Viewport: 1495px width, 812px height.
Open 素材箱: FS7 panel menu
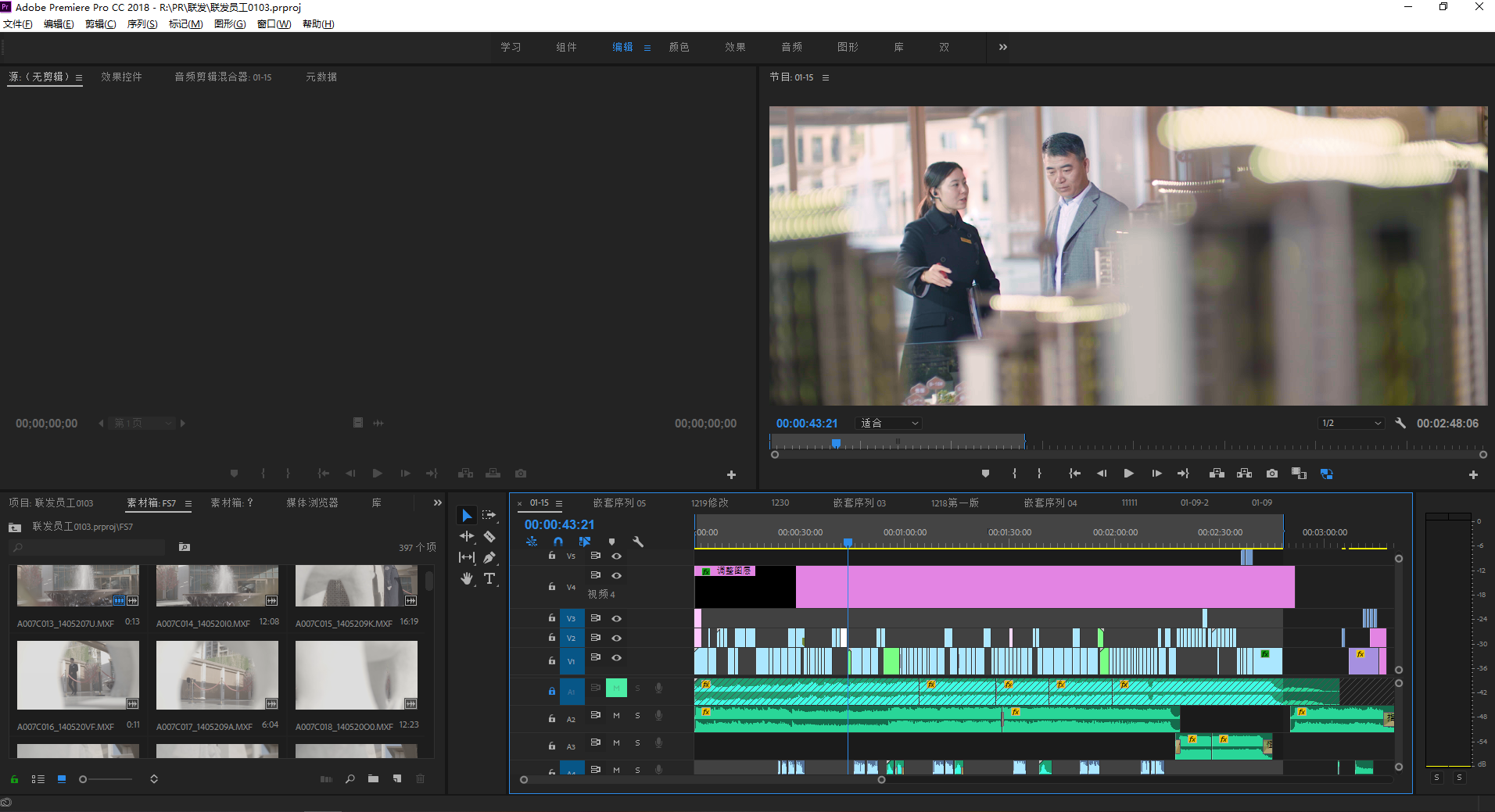point(188,503)
